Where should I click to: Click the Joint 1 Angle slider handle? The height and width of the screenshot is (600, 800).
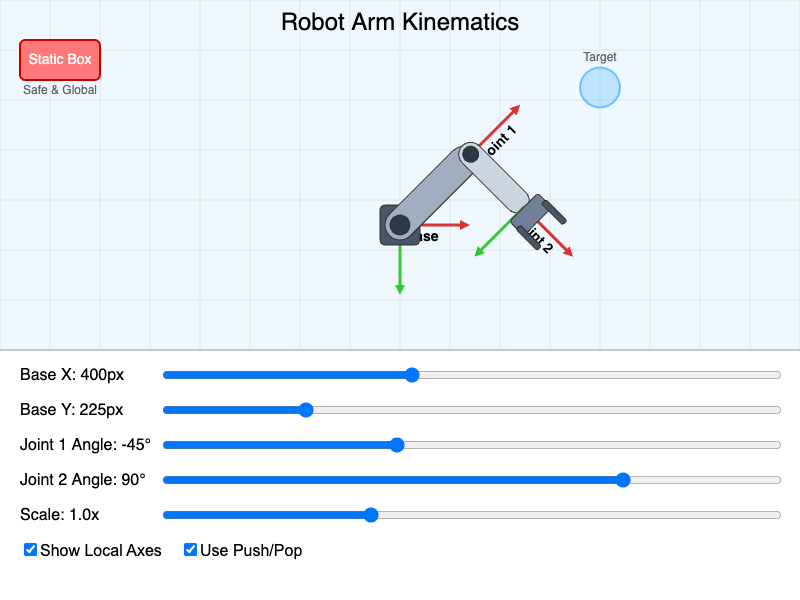point(397,445)
